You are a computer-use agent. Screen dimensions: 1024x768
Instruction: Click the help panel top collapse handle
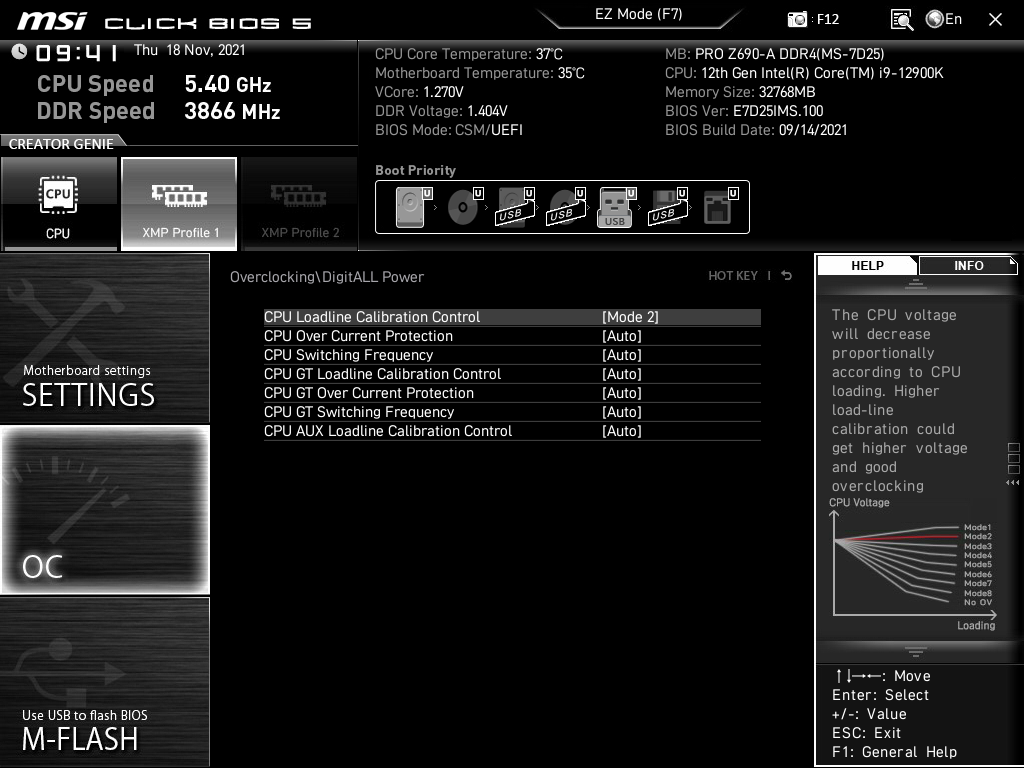coord(916,283)
